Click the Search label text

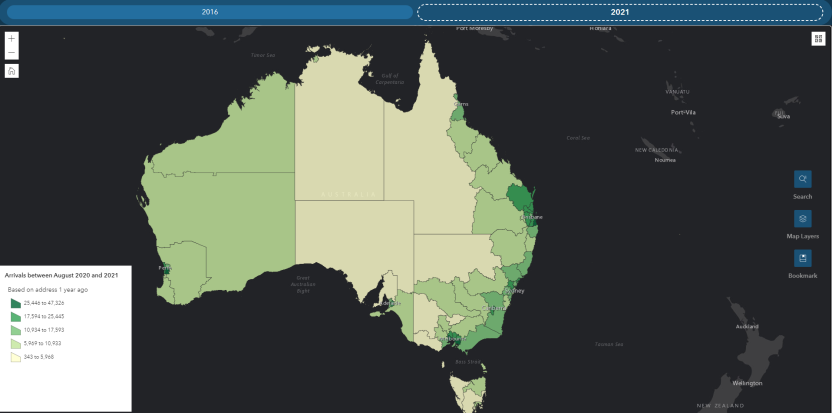pos(802,196)
